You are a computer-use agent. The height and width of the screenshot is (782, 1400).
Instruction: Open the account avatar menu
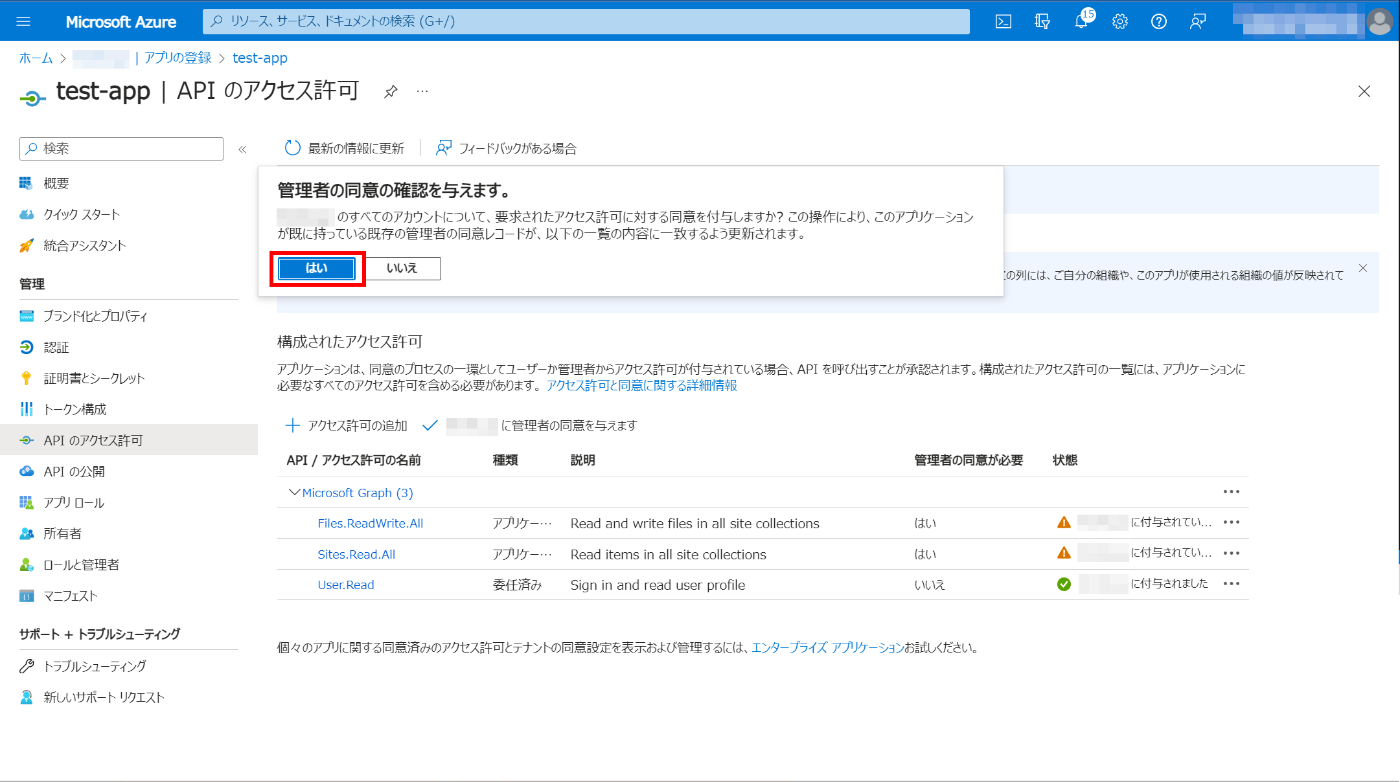coord(1378,21)
